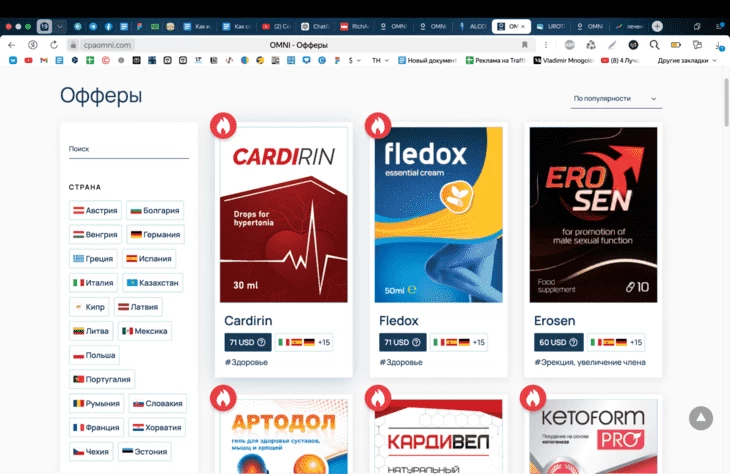Switch to the (2) YouTube tab
730x474 pixels.
coord(277,27)
